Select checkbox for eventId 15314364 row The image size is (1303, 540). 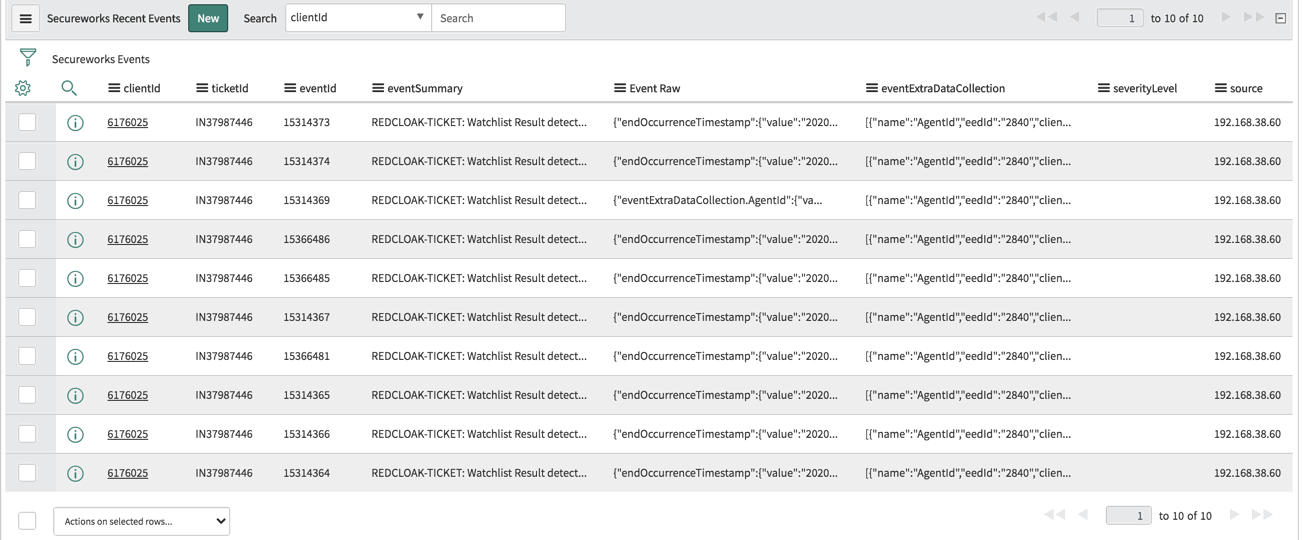point(27,473)
